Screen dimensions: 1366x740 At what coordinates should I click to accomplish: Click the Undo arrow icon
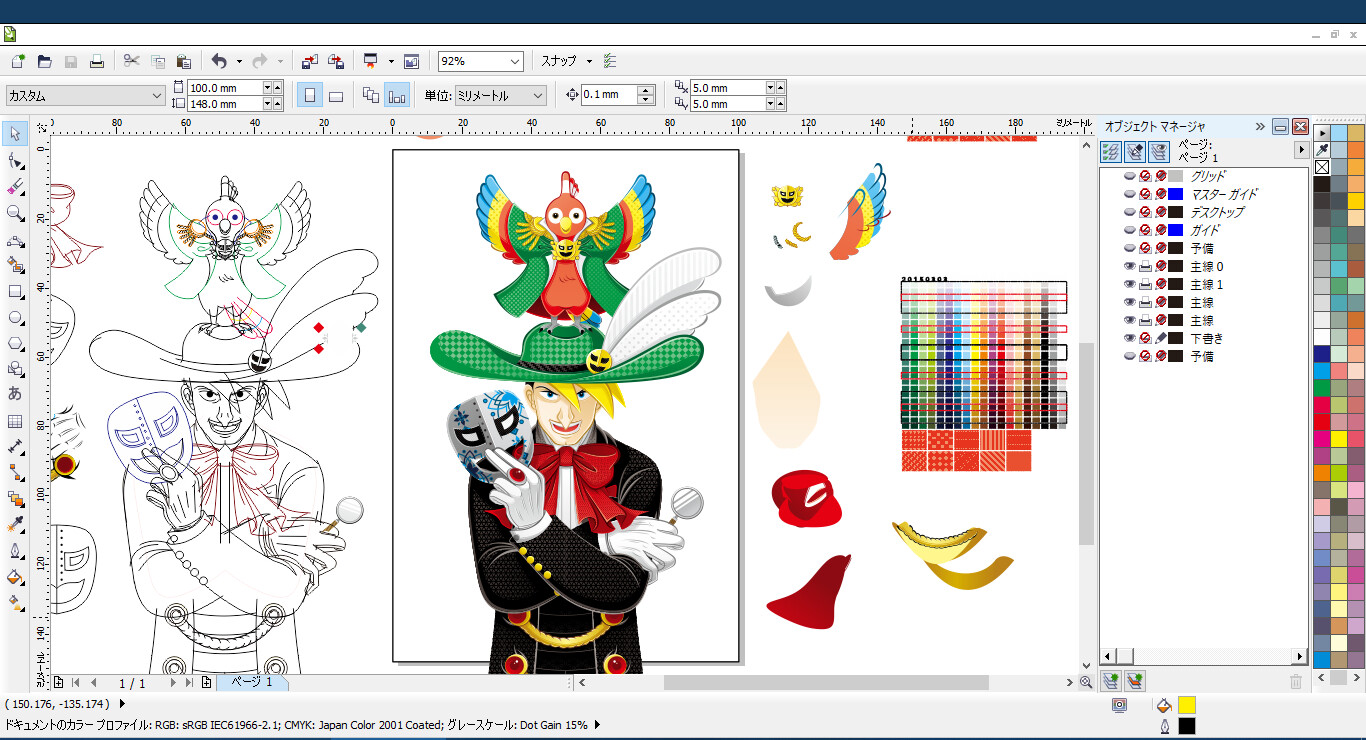click(x=219, y=61)
